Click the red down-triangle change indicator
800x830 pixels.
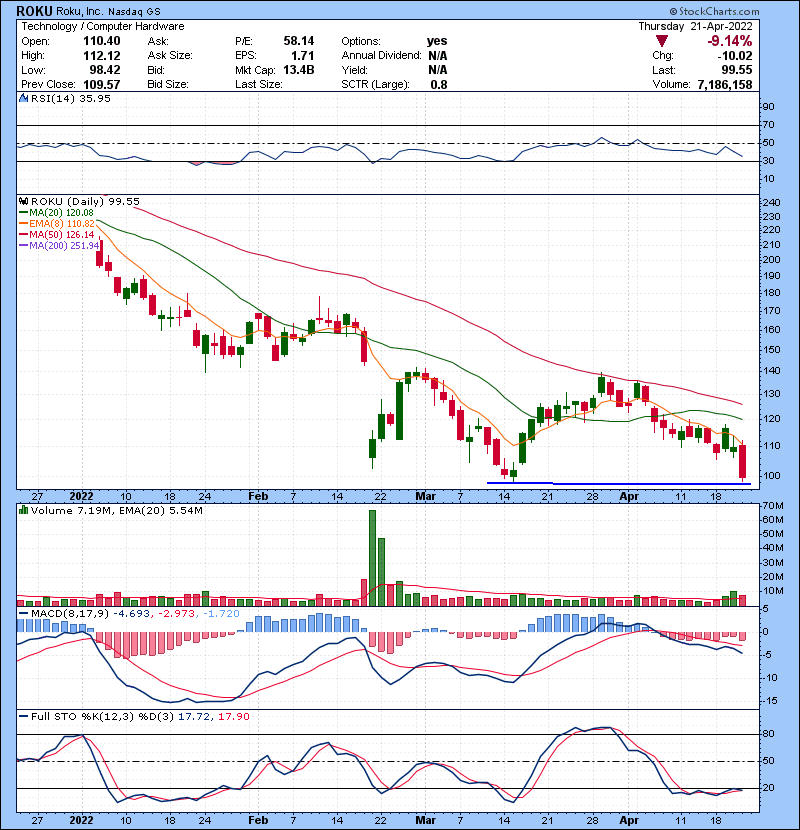tap(661, 41)
